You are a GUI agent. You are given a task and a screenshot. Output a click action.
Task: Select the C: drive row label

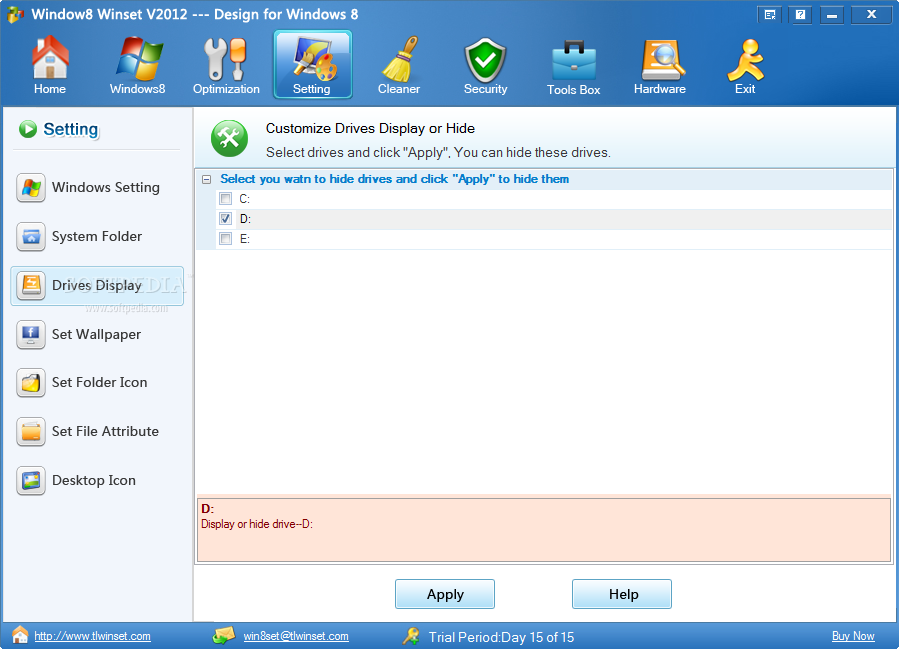(x=245, y=199)
